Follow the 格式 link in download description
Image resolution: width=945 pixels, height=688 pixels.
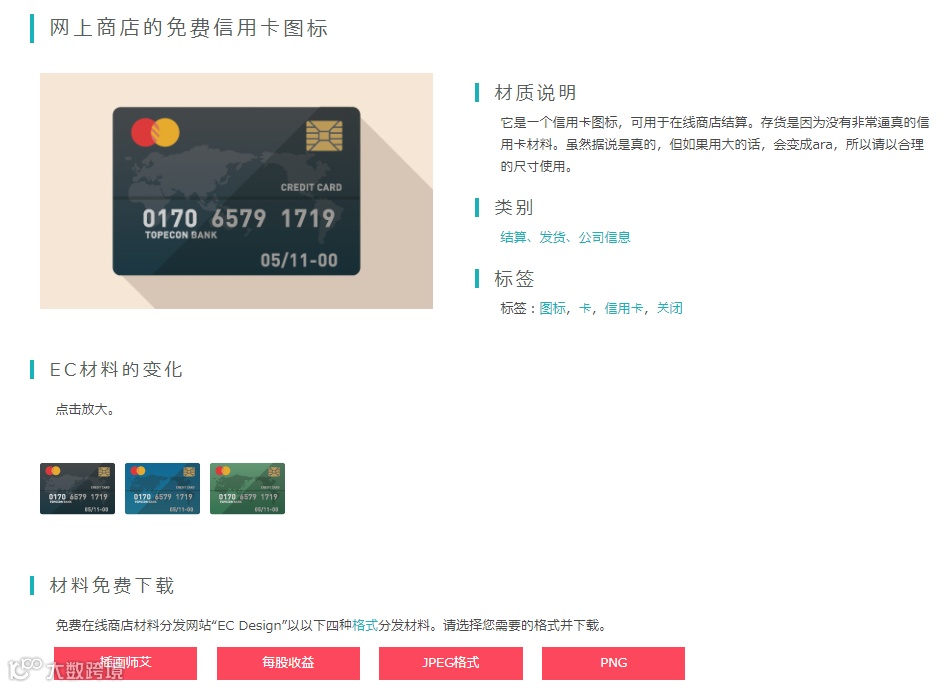(x=365, y=625)
